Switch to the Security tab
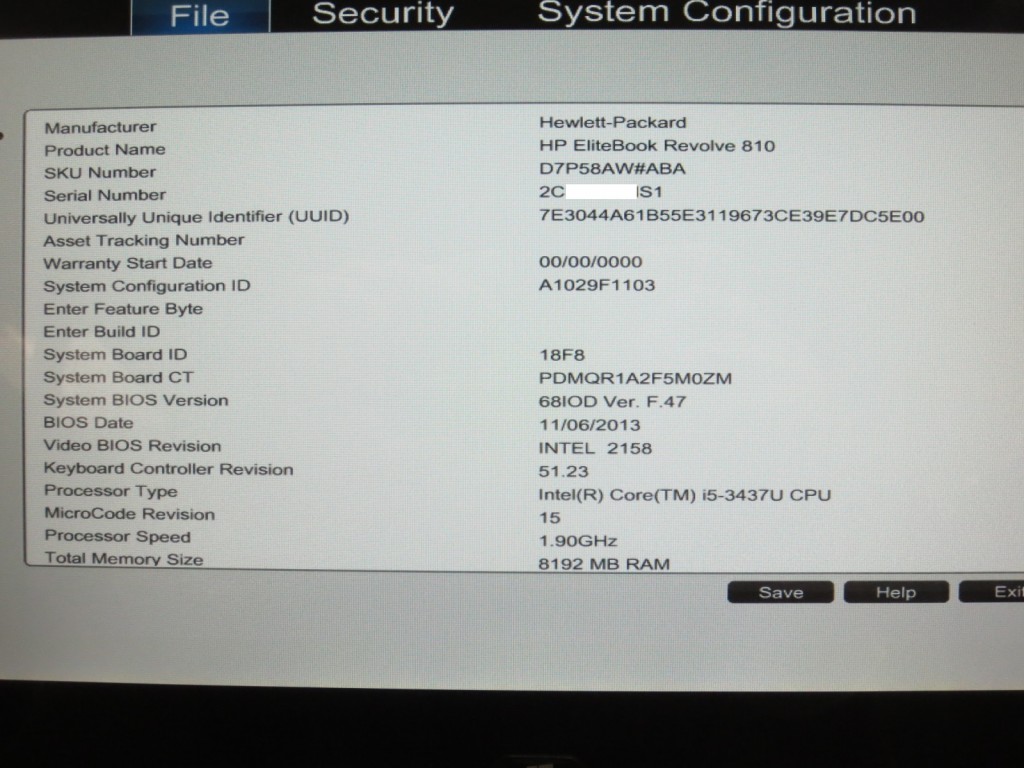 tap(382, 14)
